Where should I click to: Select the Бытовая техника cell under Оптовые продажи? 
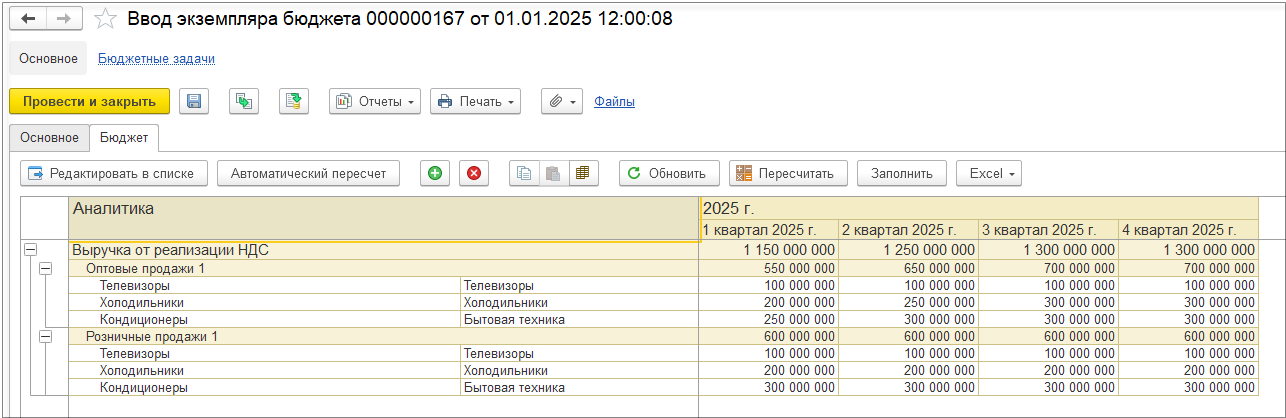click(x=579, y=320)
